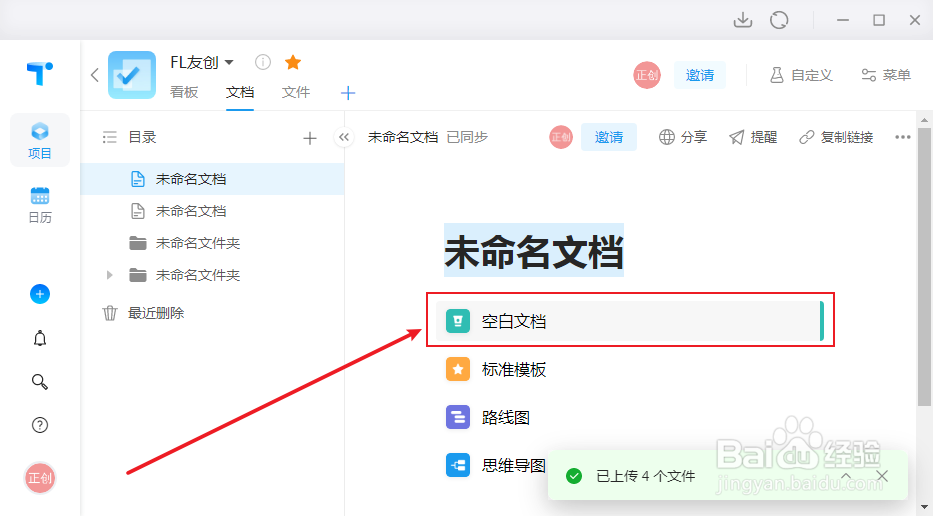Go back with the left arrow beside project icon
This screenshot has width=933, height=516.
pyautogui.click(x=95, y=75)
